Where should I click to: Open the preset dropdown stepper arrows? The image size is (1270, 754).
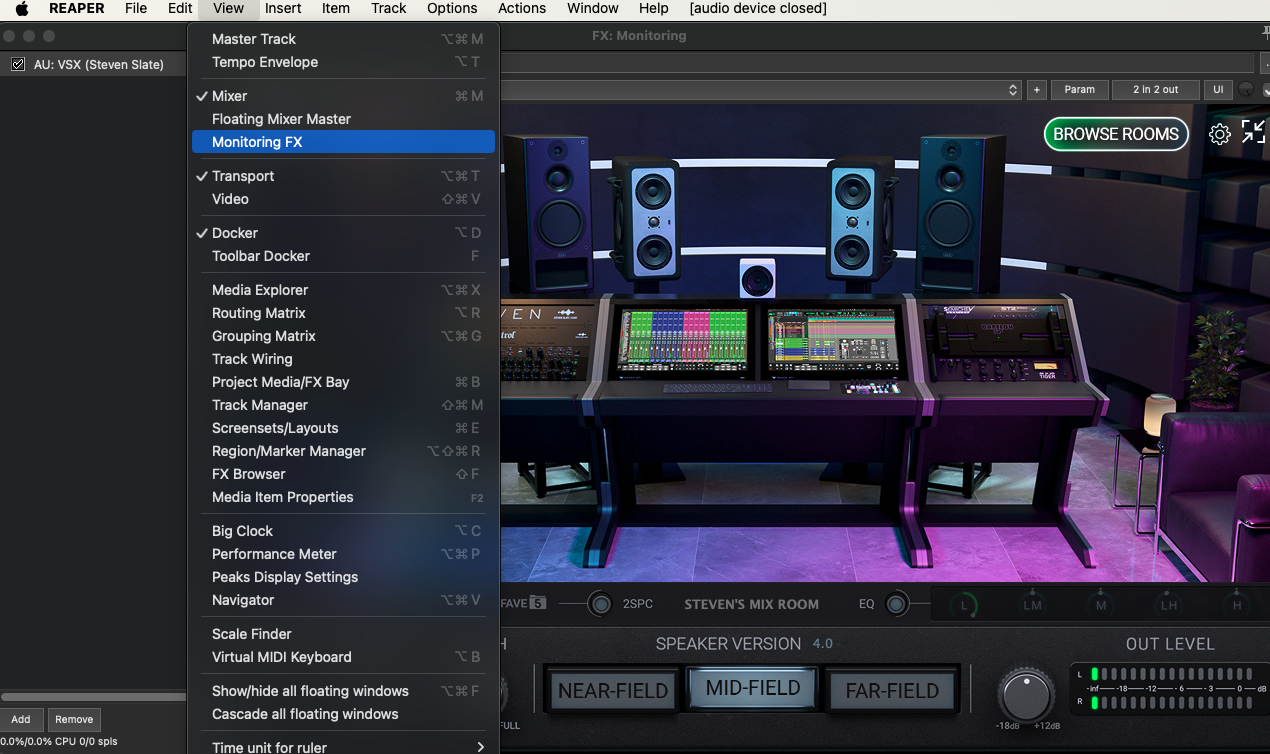click(1013, 90)
